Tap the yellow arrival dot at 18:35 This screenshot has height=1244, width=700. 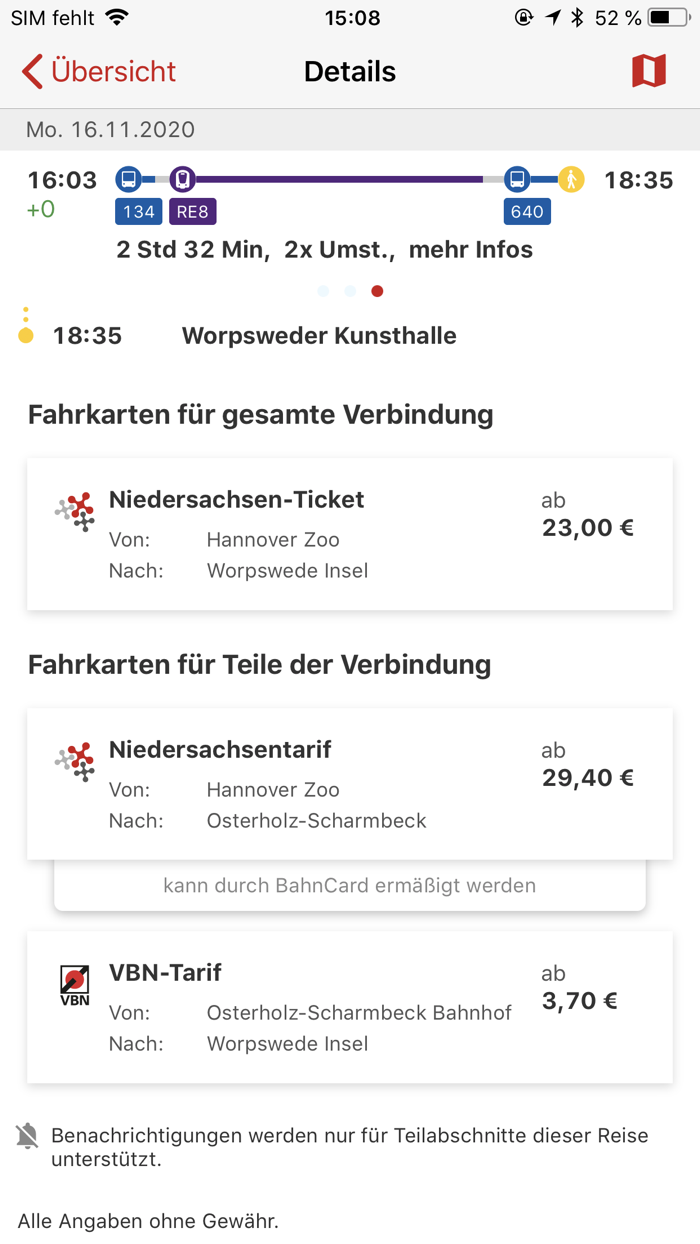click(x=27, y=335)
